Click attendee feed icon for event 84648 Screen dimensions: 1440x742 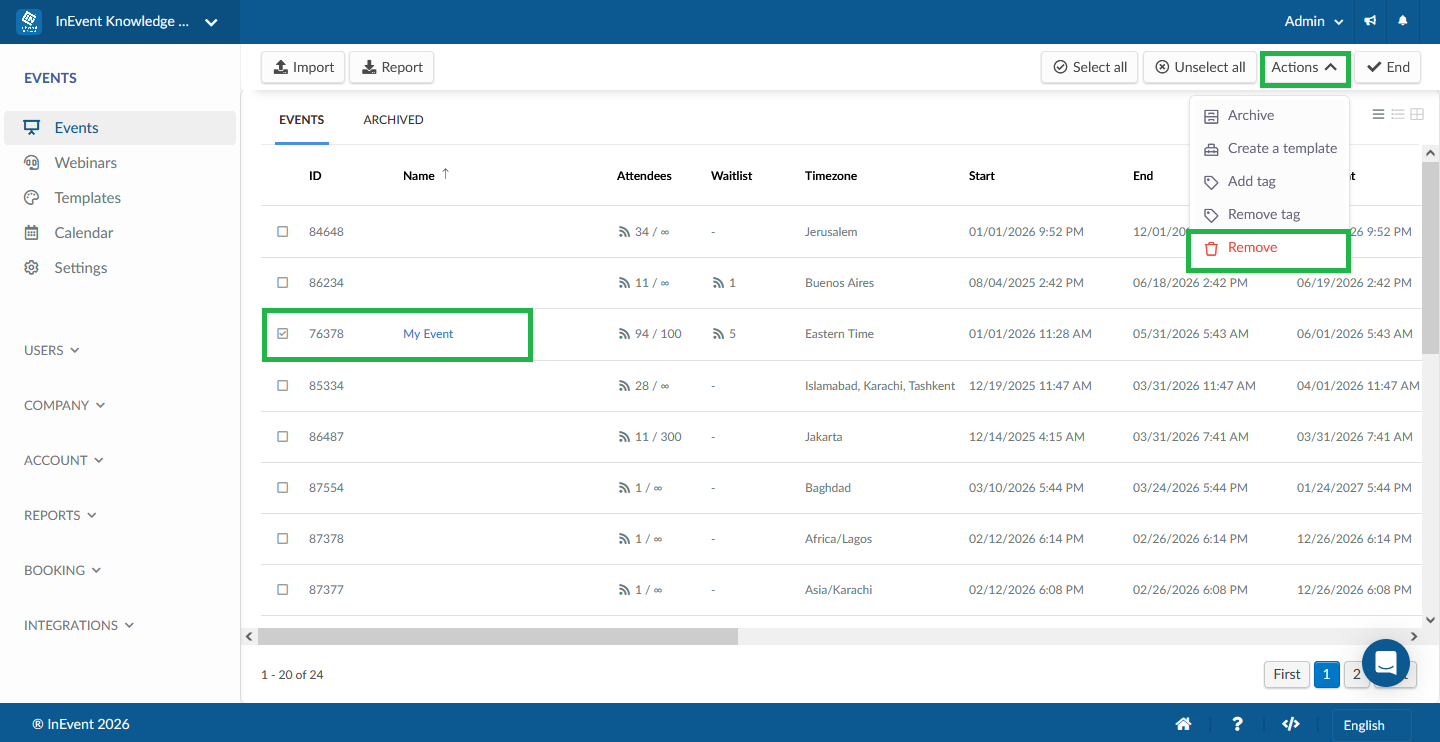tap(625, 232)
